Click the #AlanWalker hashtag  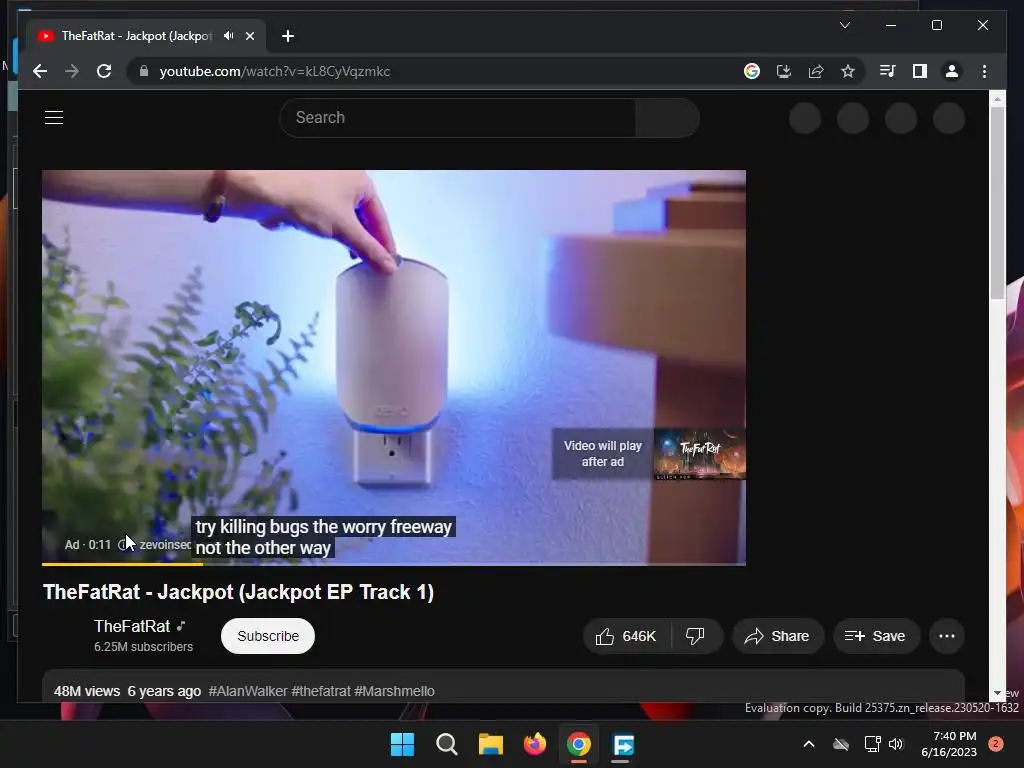tap(248, 691)
